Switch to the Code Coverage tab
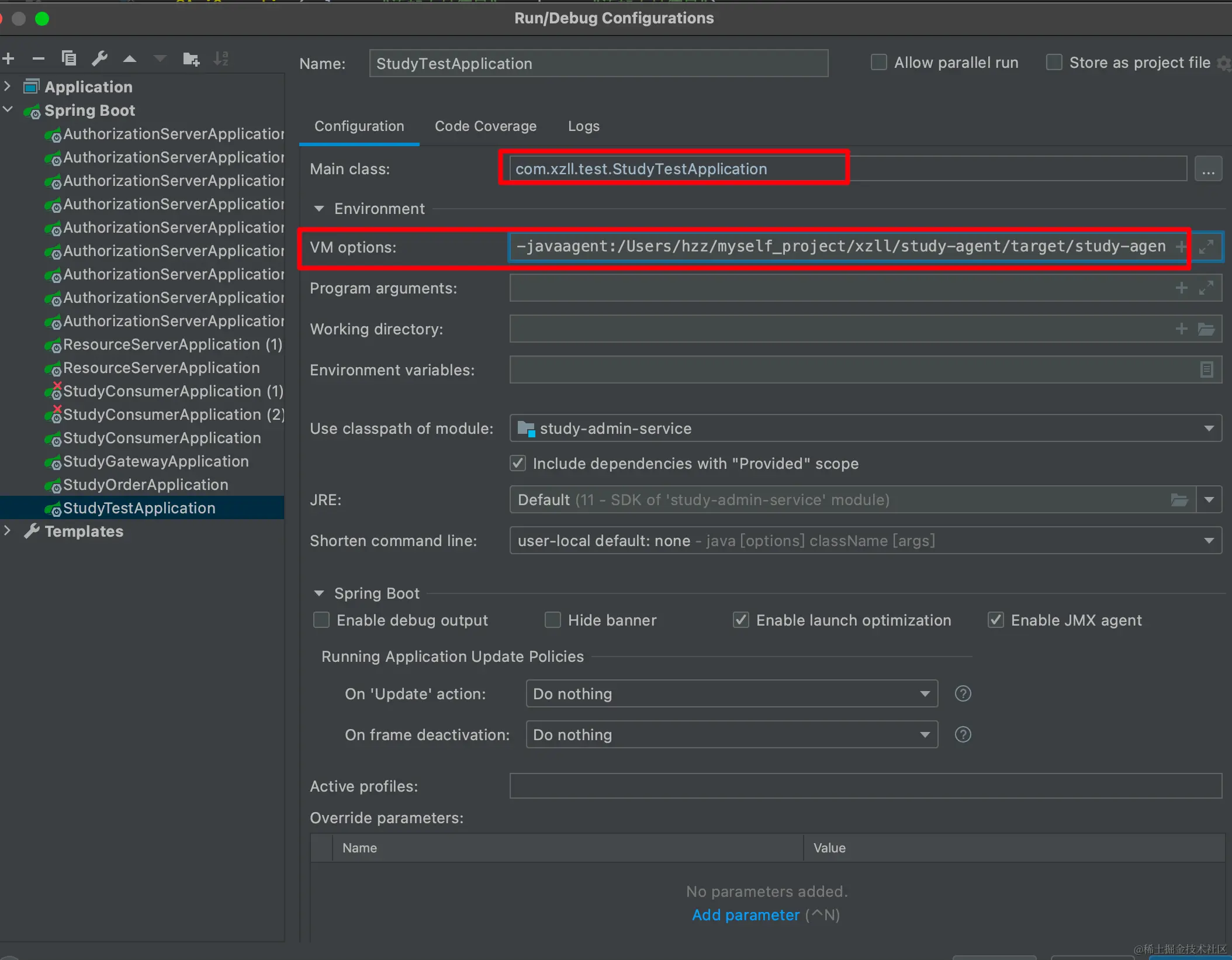This screenshot has width=1232, height=960. 486,126
